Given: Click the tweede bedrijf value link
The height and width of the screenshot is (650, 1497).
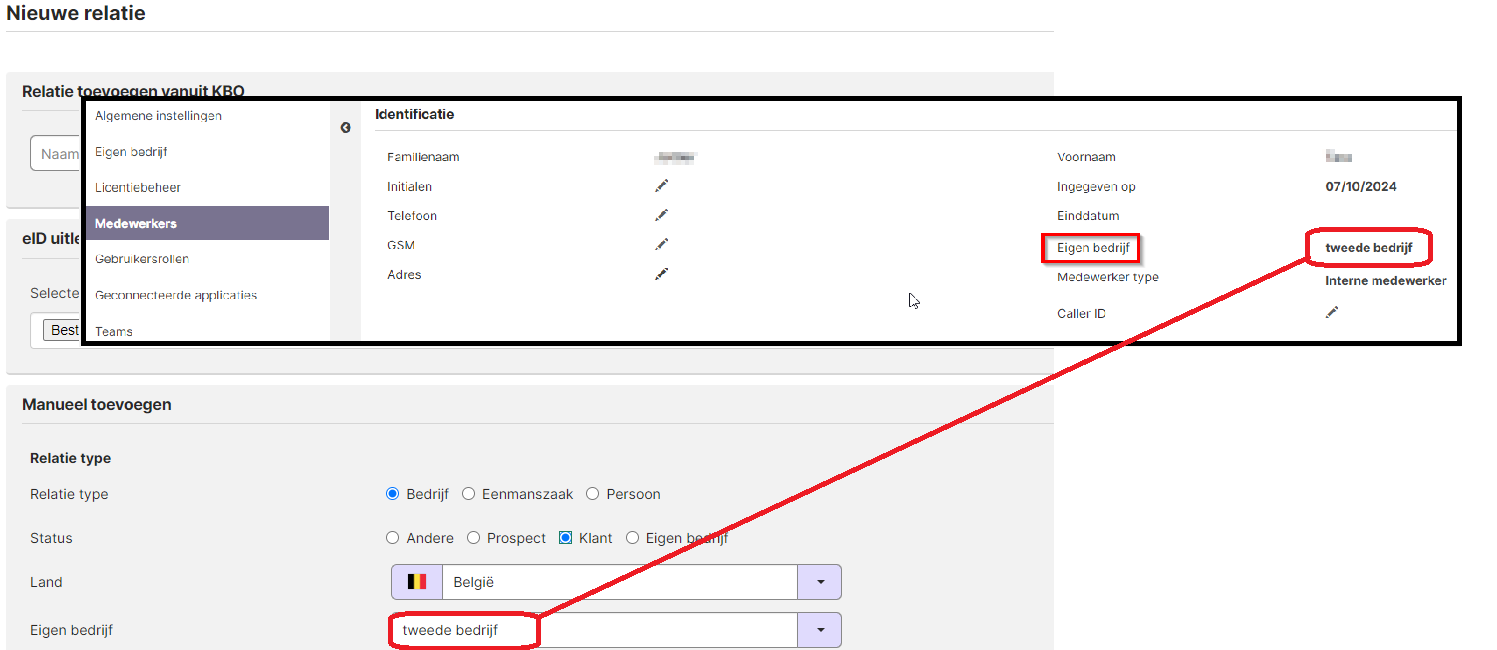Looking at the screenshot, I should 1368,248.
